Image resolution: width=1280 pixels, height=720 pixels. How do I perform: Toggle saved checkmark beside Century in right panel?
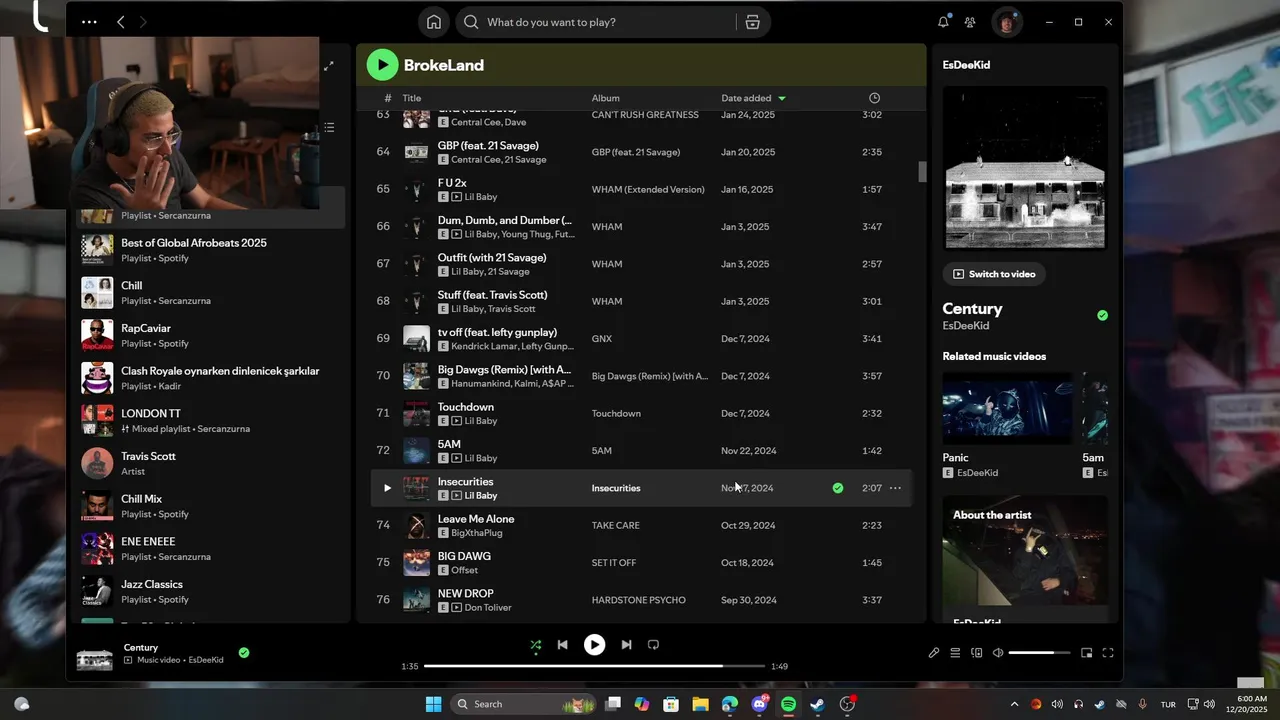(x=1102, y=315)
